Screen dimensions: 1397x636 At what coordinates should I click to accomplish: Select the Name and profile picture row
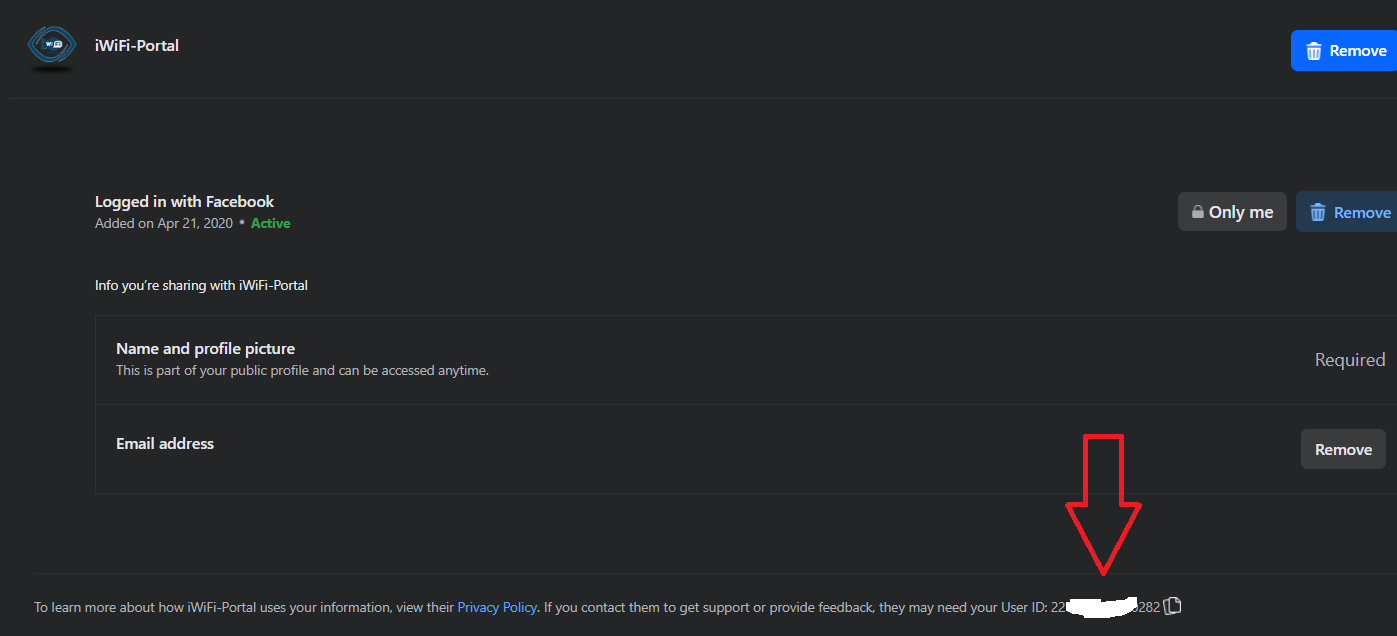(745, 360)
